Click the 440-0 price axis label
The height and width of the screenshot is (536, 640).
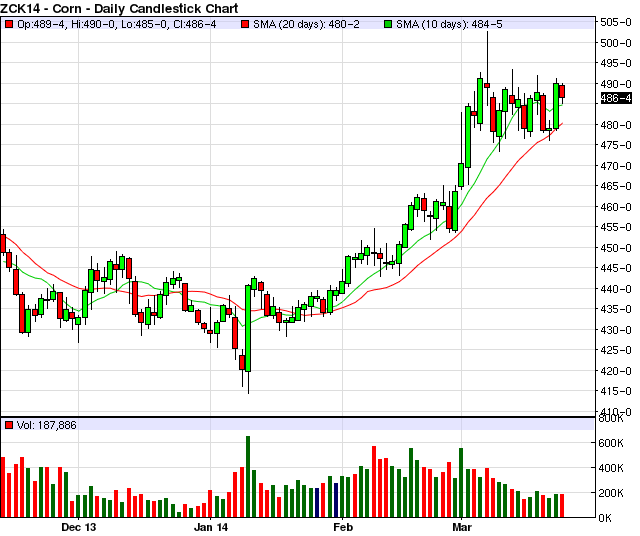pyautogui.click(x=616, y=289)
